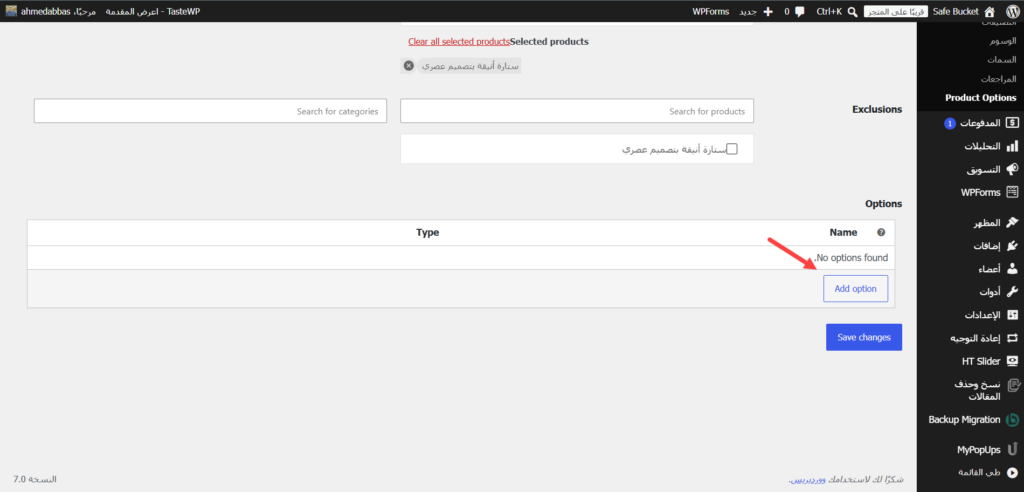This screenshot has height=492, width=1024.
Task: Open WPForms in the top admin bar
Action: 711,12
